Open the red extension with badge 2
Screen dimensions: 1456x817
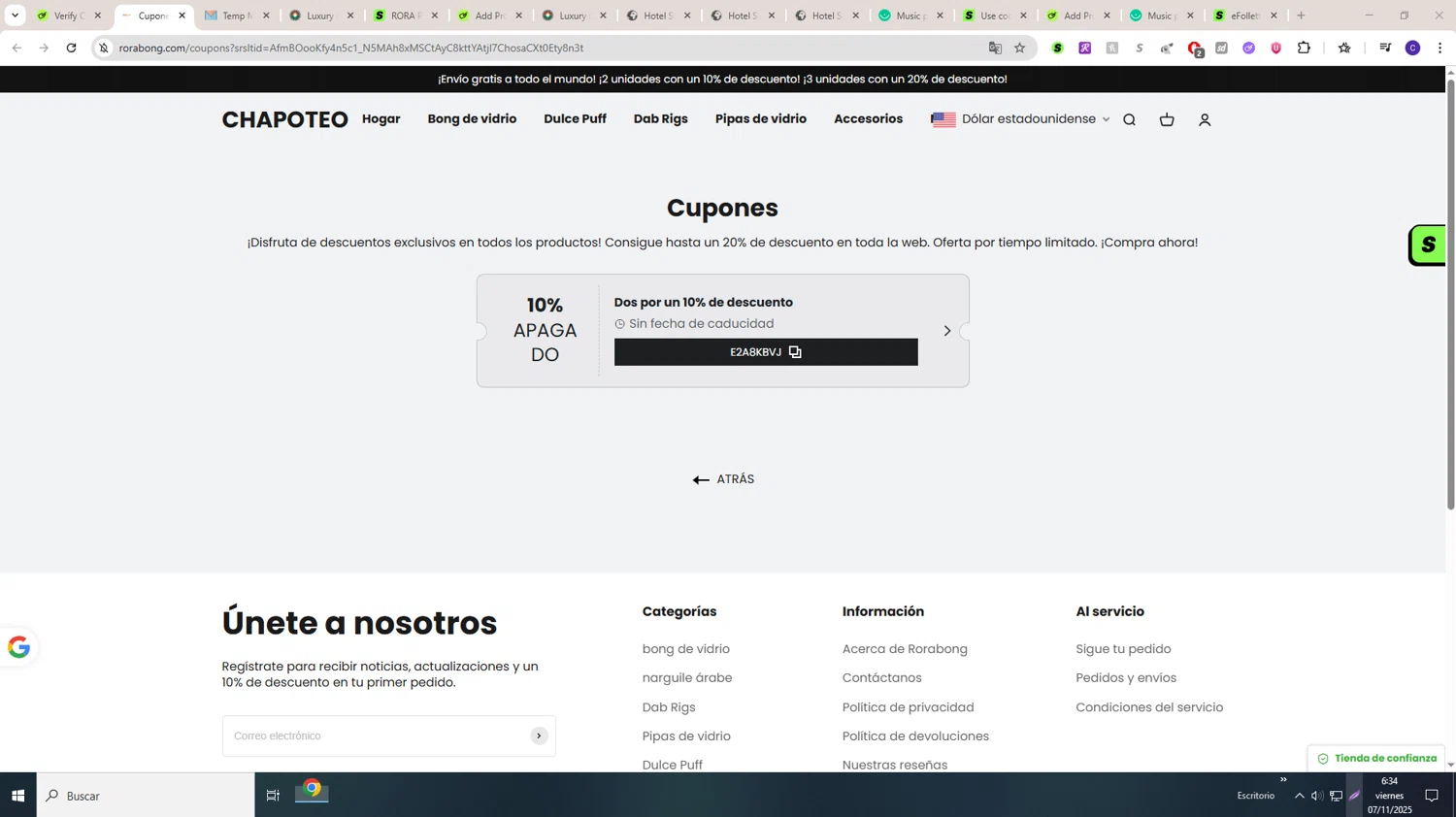click(x=1195, y=49)
